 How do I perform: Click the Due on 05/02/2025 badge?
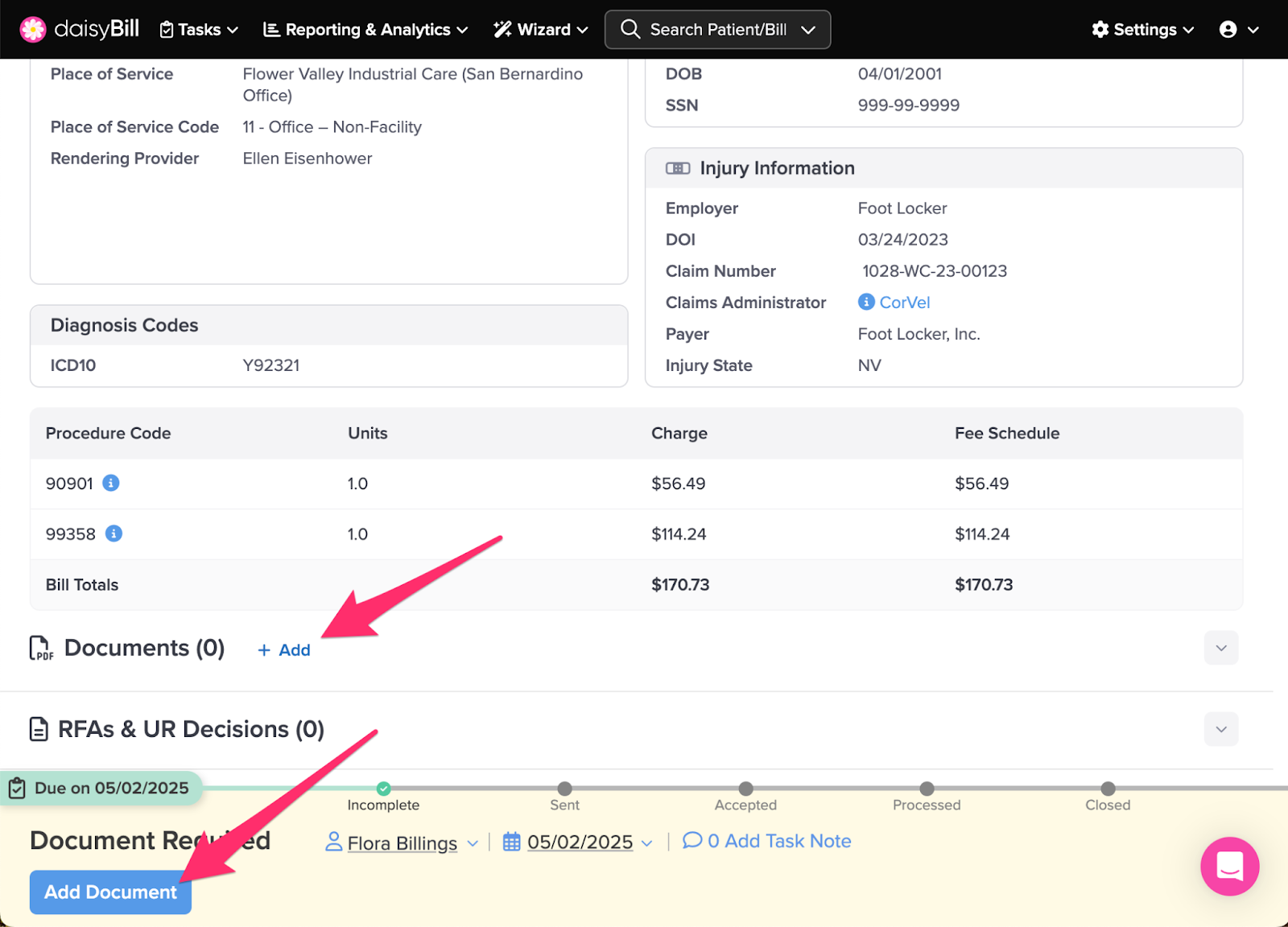point(101,788)
